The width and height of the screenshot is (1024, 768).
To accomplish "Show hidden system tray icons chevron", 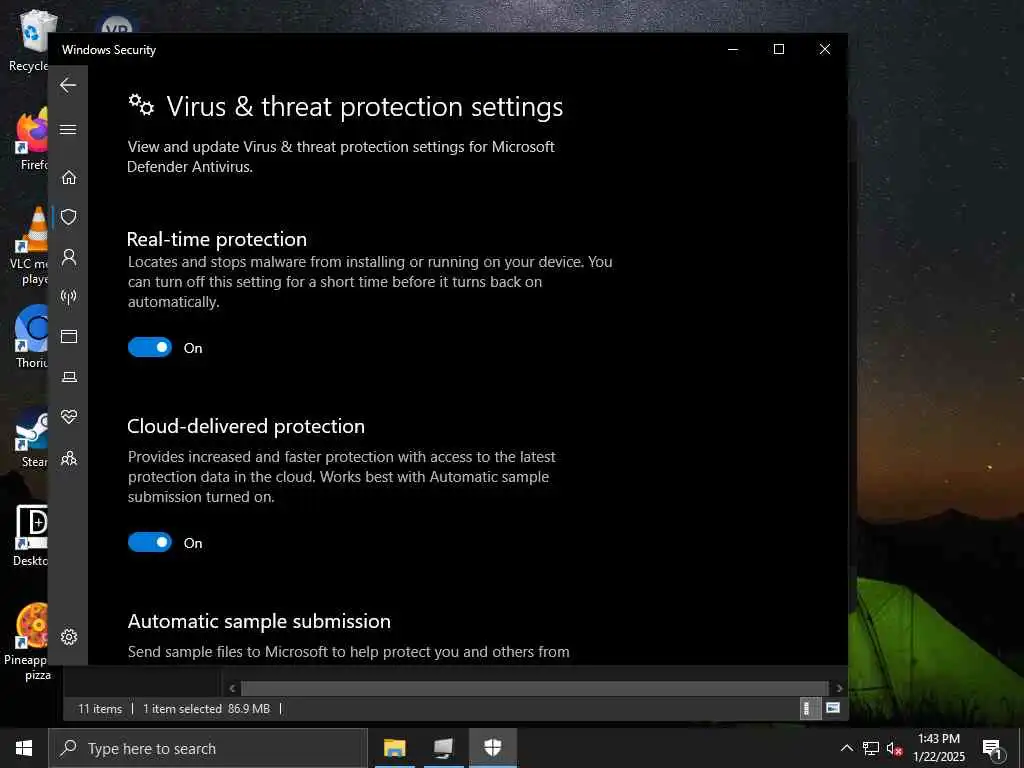I will point(846,748).
